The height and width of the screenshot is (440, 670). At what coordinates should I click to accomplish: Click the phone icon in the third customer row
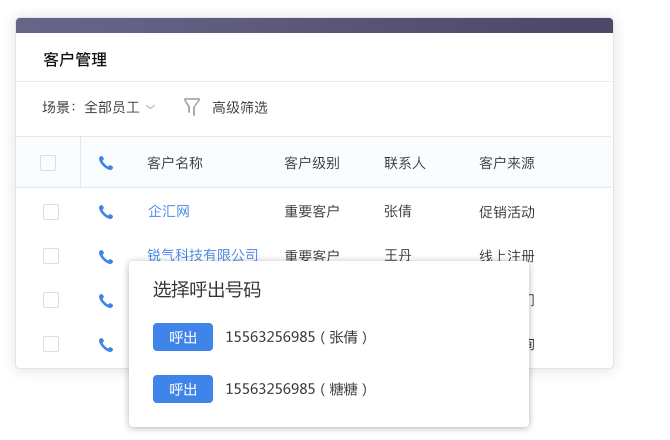pos(106,300)
